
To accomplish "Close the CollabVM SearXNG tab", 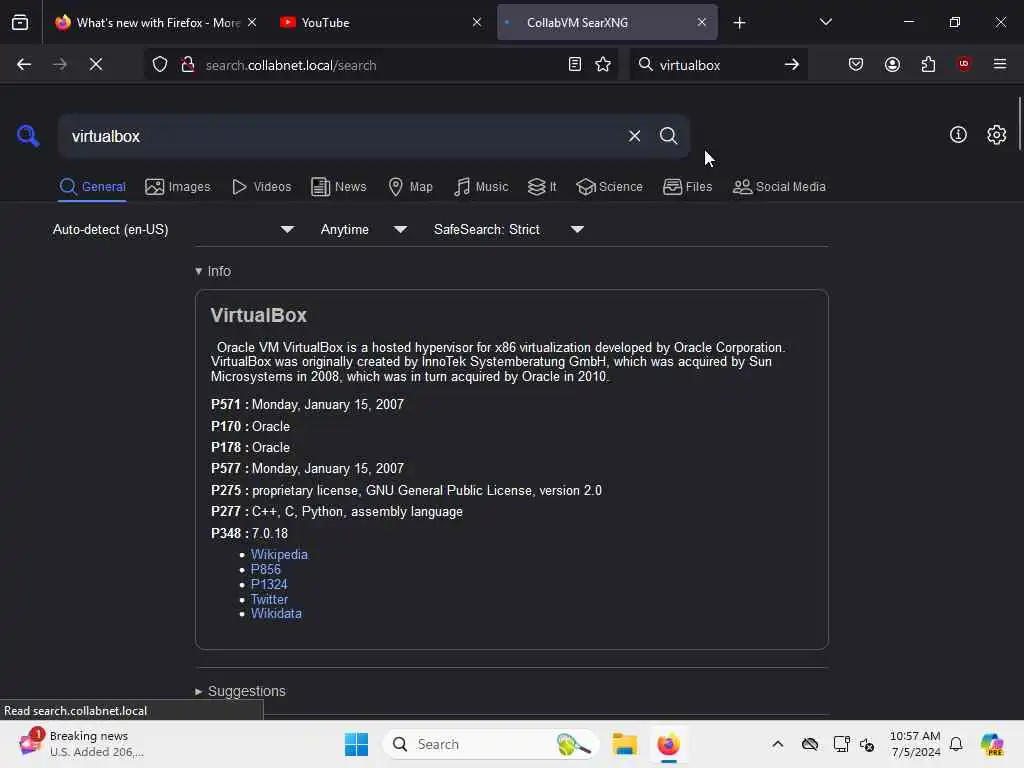I will [701, 22].
